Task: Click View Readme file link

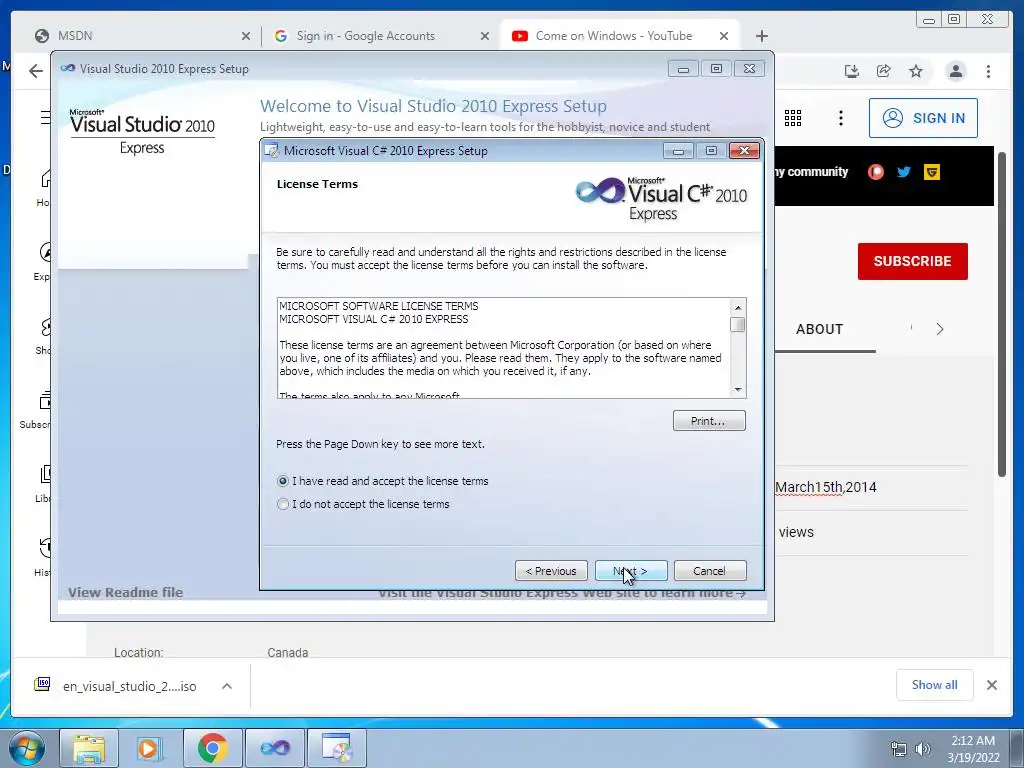Action: tap(125, 592)
